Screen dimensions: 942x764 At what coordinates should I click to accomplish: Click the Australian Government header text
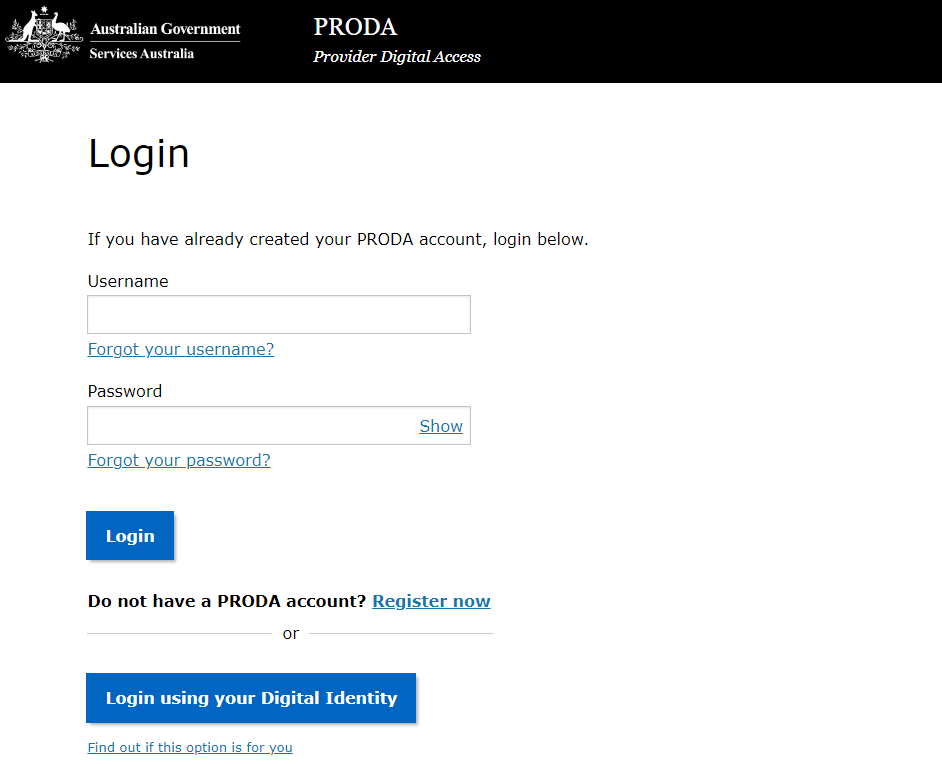click(x=165, y=29)
